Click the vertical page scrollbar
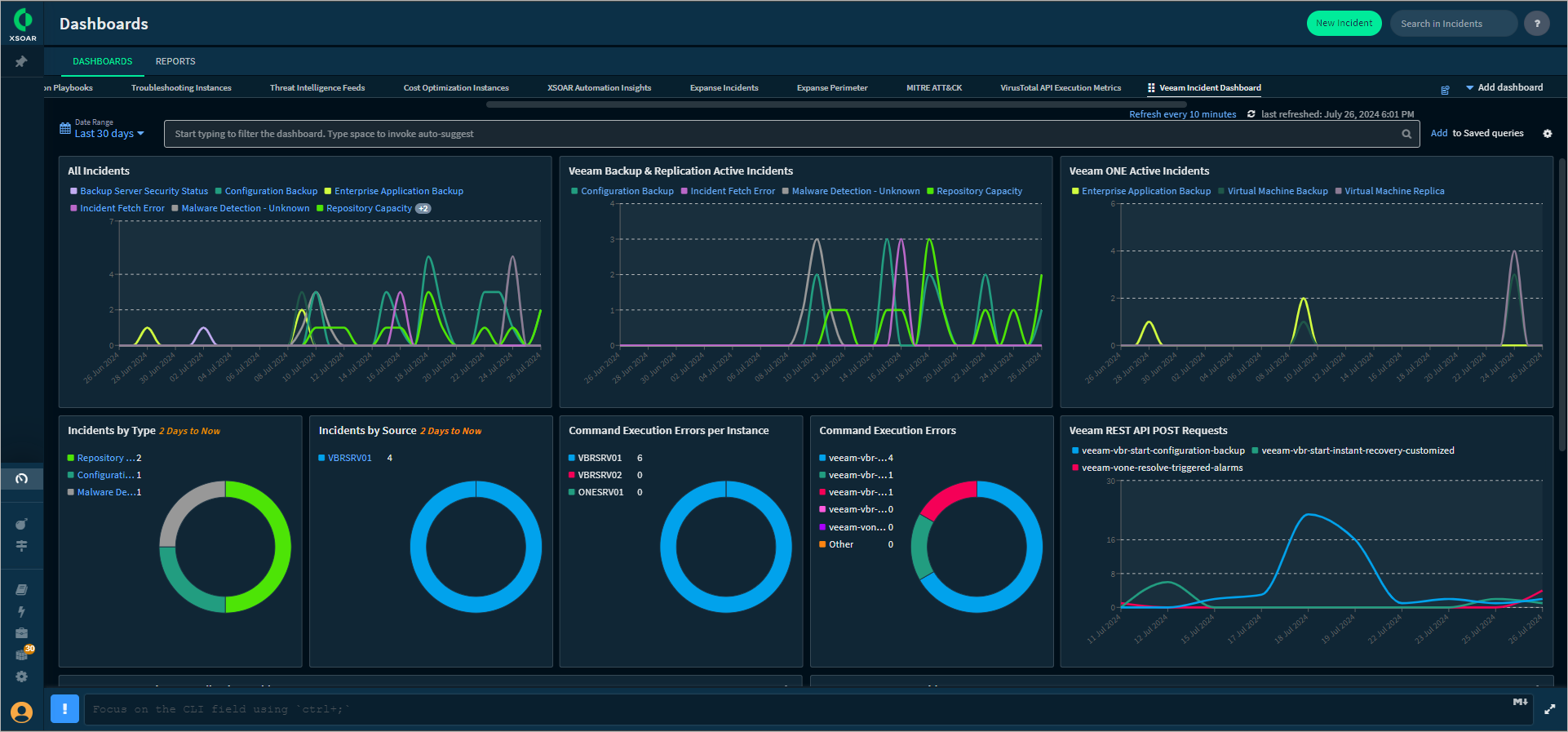This screenshot has width=1568, height=732. [x=1561, y=304]
